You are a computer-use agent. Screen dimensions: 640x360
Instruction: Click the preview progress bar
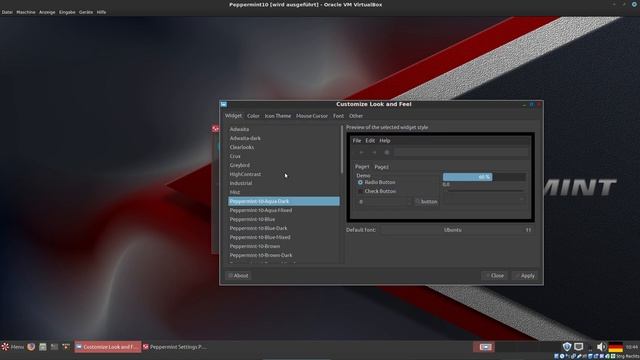484,177
